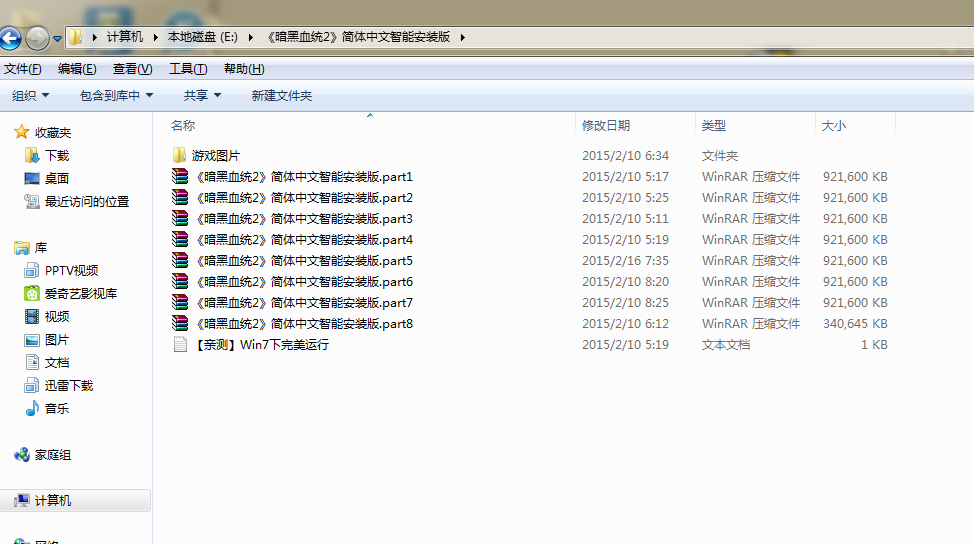
Task: Click the 新建文件夹 button
Action: pyautogui.click(x=281, y=96)
